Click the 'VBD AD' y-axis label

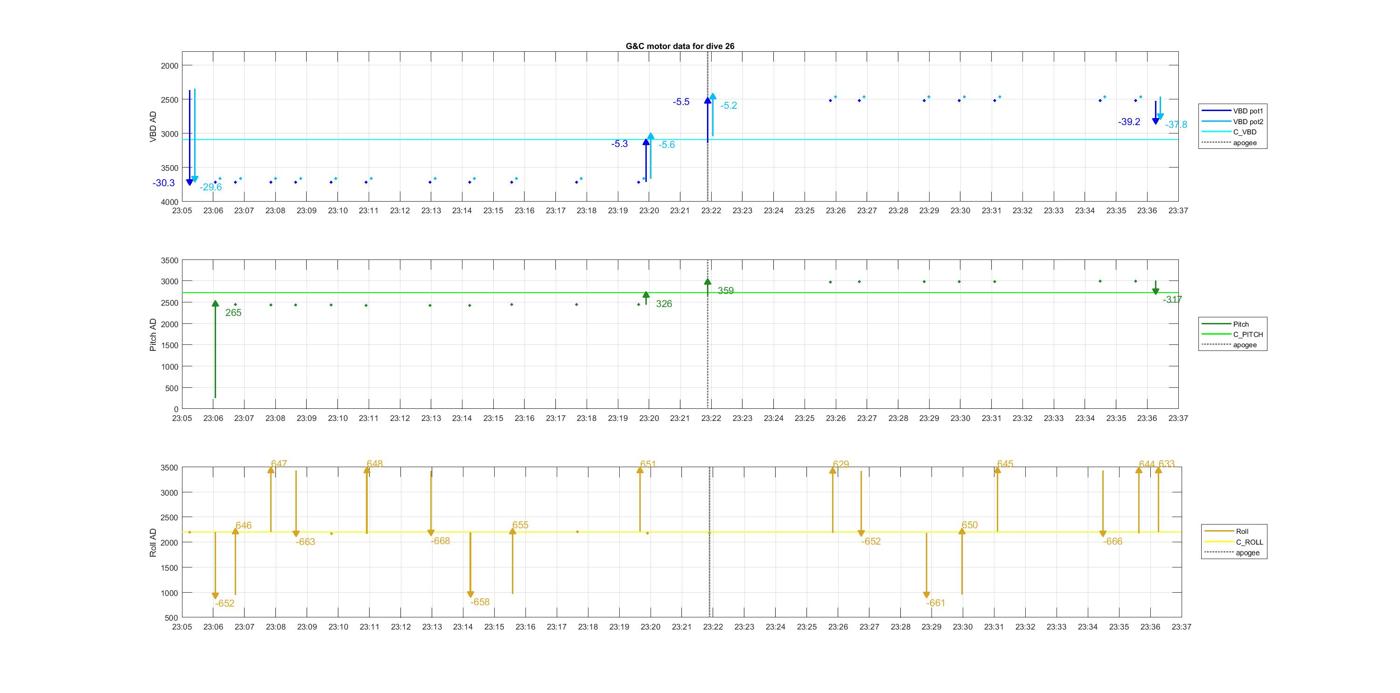click(x=154, y=127)
